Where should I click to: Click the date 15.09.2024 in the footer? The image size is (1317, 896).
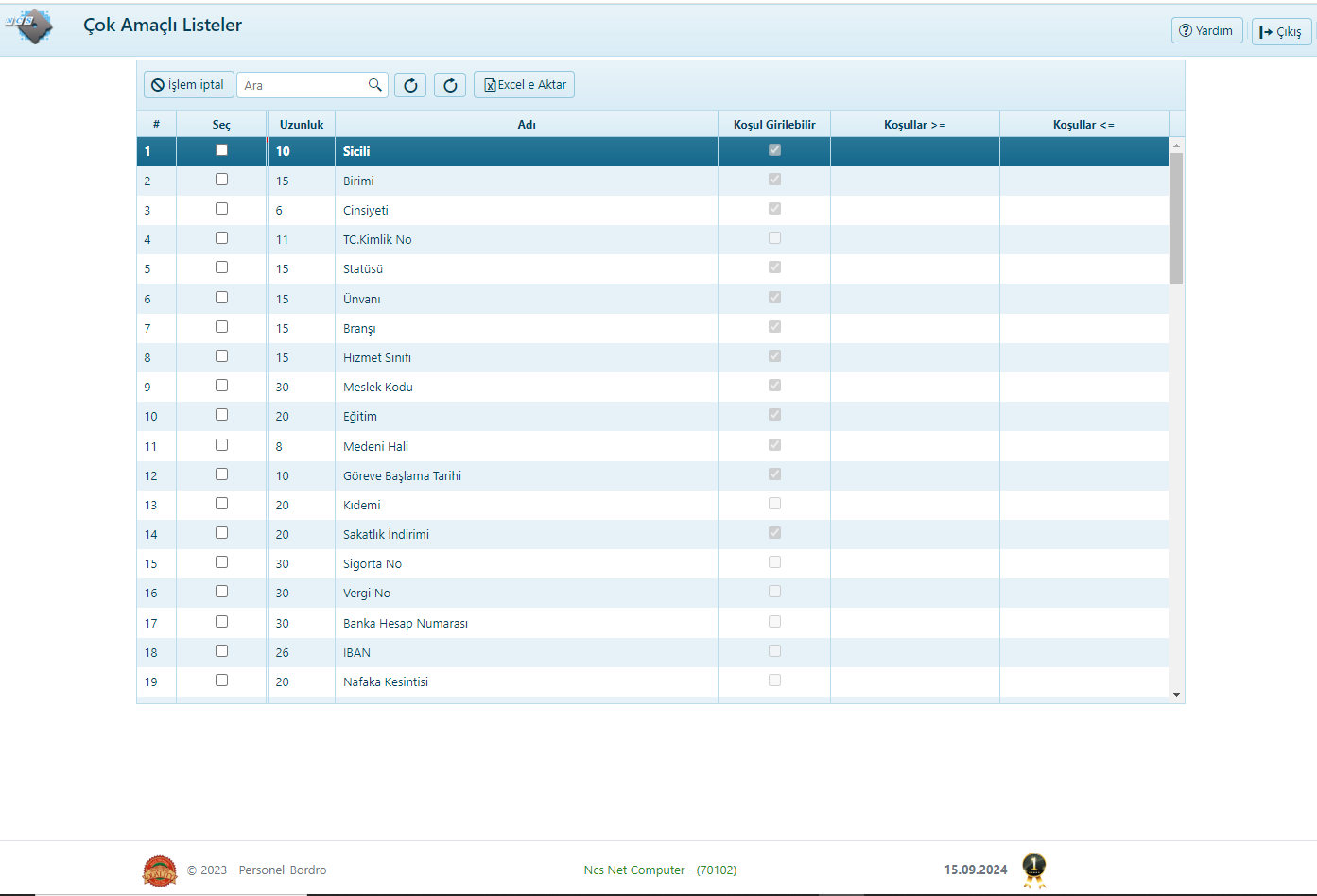click(x=976, y=870)
